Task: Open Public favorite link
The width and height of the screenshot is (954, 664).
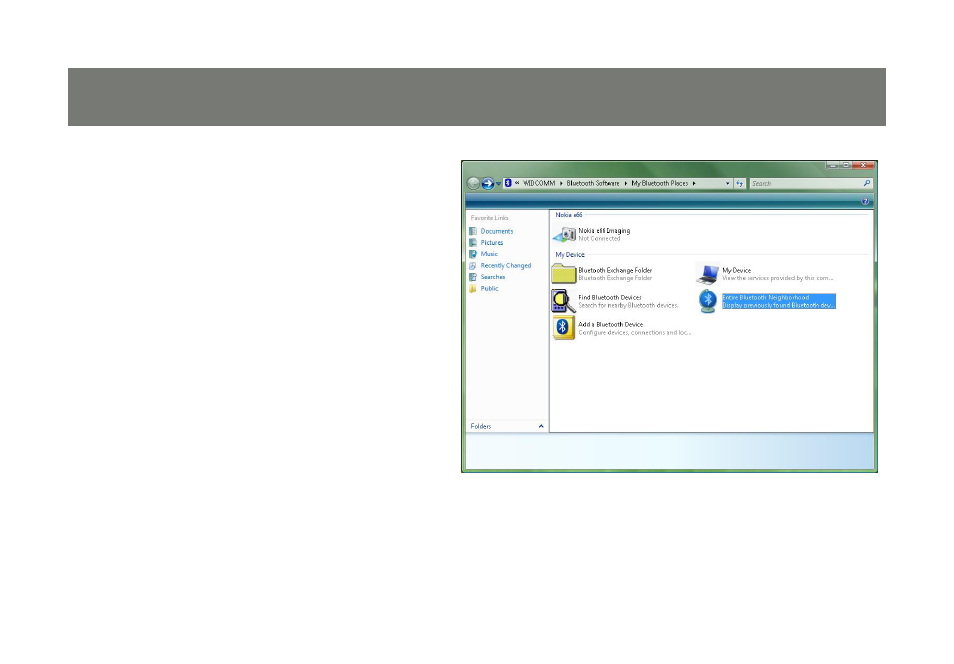Action: [x=489, y=289]
